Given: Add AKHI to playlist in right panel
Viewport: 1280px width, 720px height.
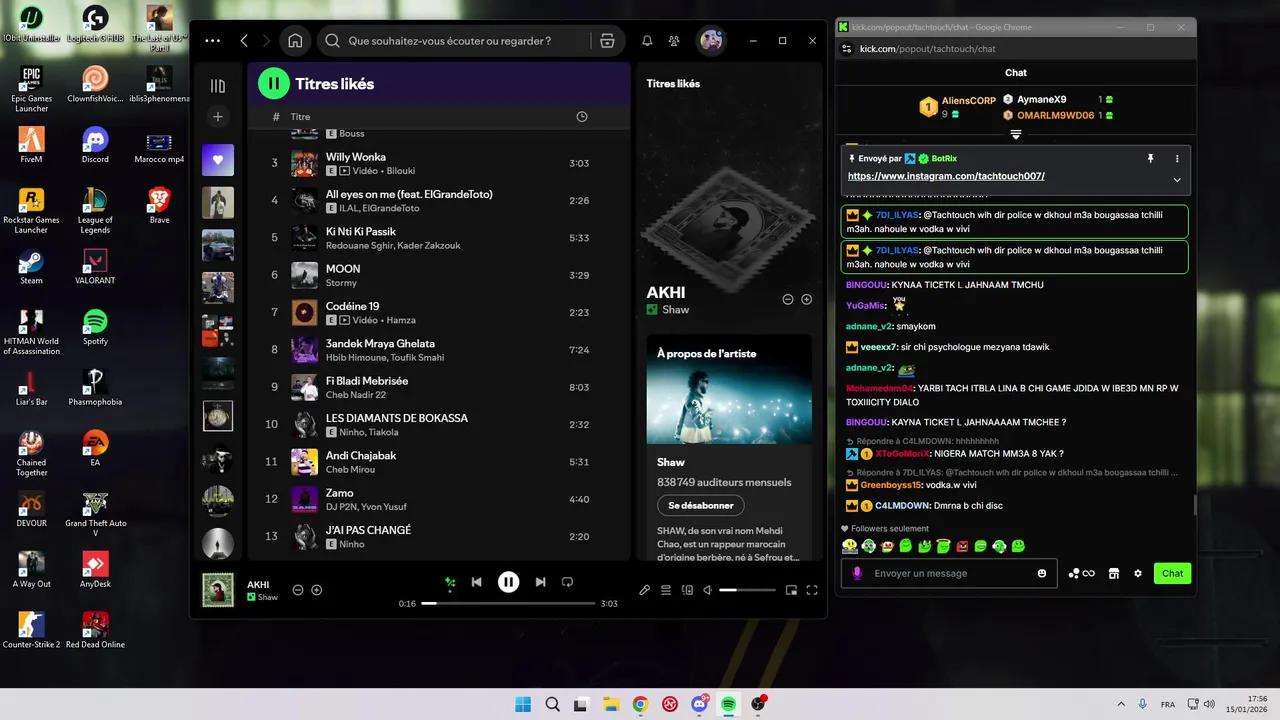Looking at the screenshot, I should (806, 299).
